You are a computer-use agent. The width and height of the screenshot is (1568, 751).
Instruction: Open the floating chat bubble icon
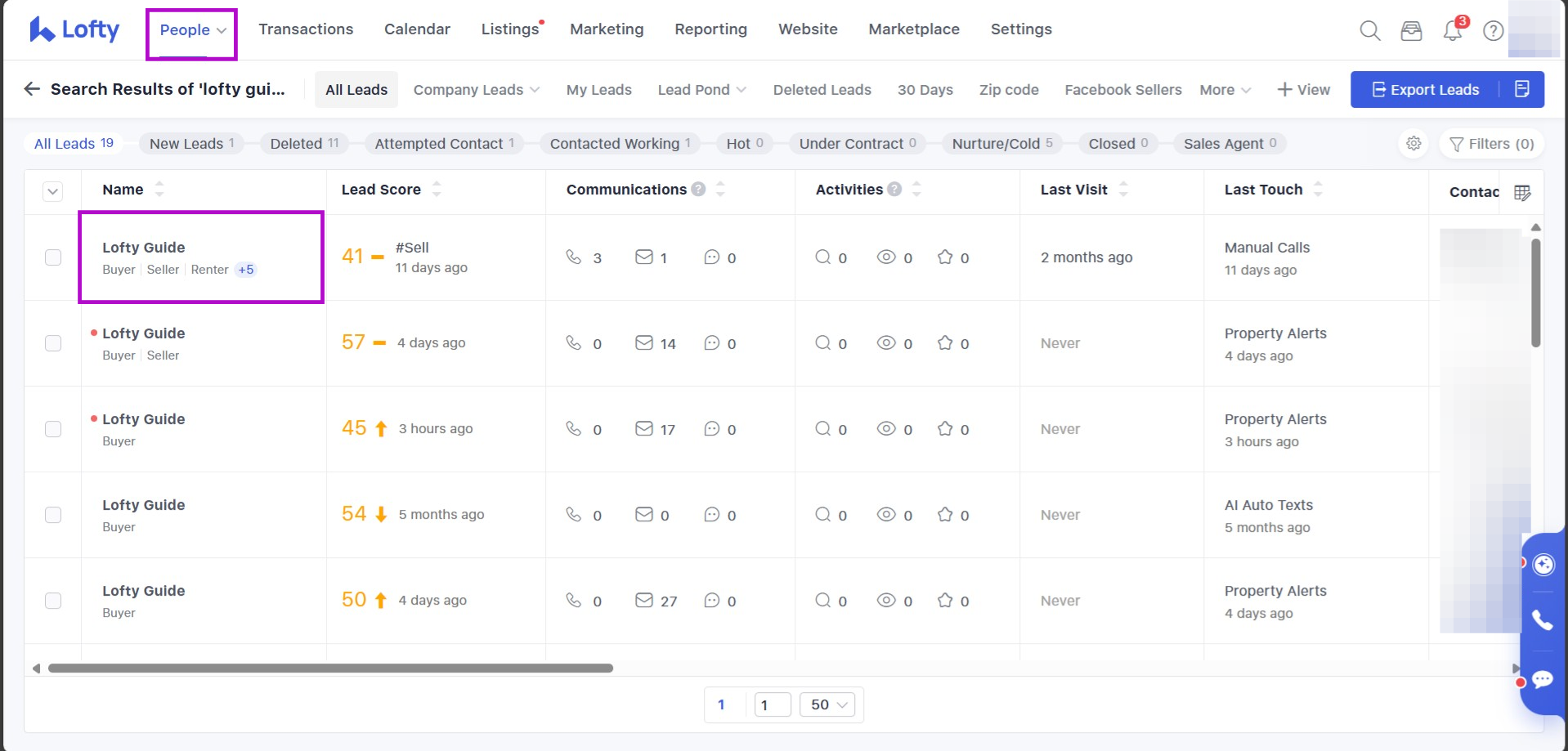[x=1543, y=679]
